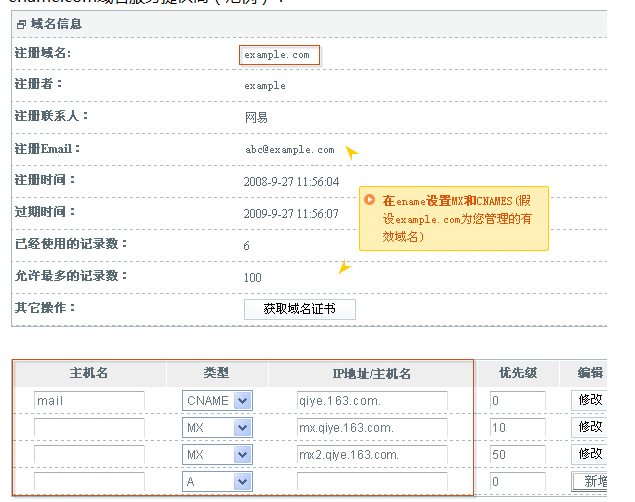Click the domain info panel collapse icon

click(x=21, y=23)
